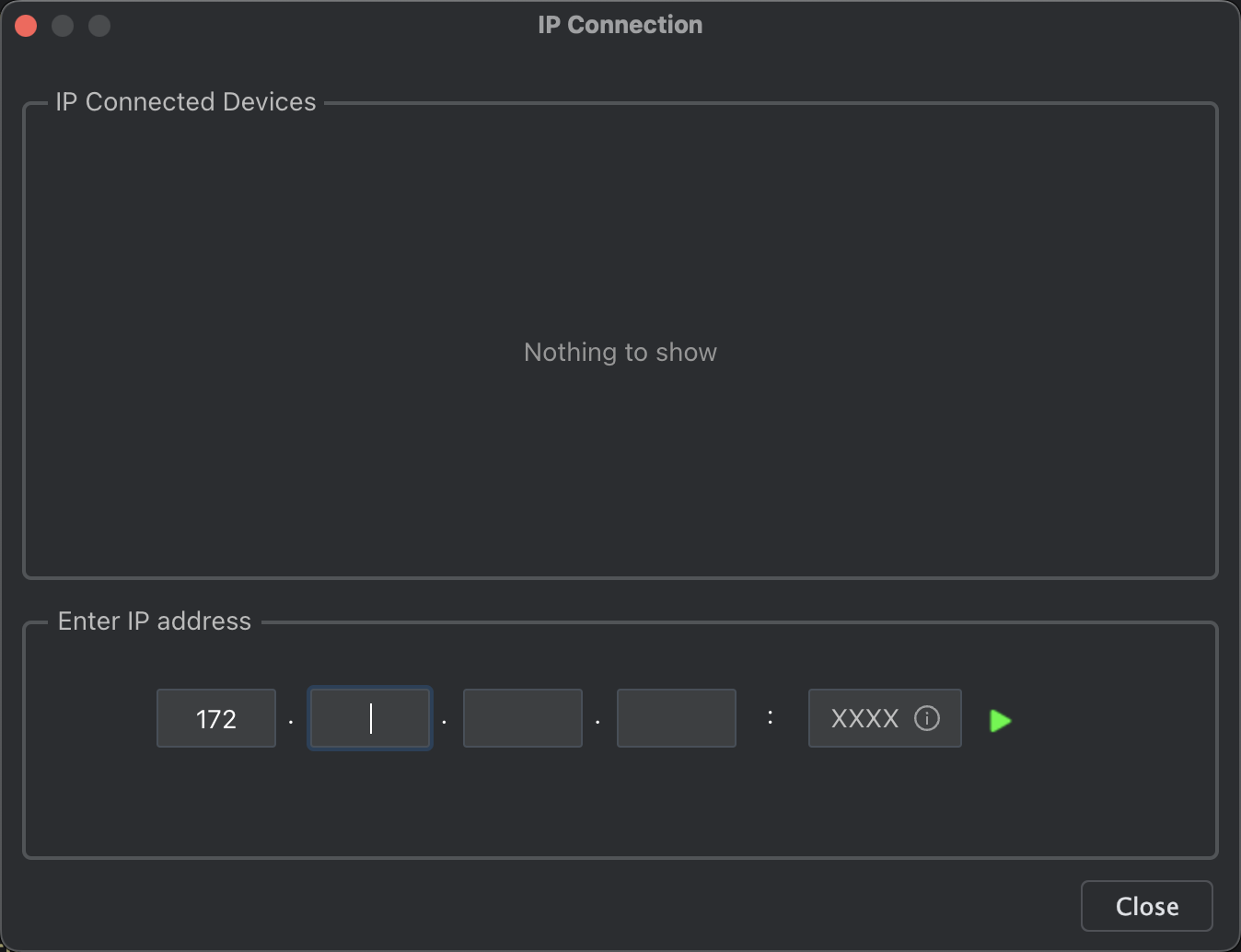Click the colon separator before the port field
Image resolution: width=1241 pixels, height=952 pixels.
[771, 716]
